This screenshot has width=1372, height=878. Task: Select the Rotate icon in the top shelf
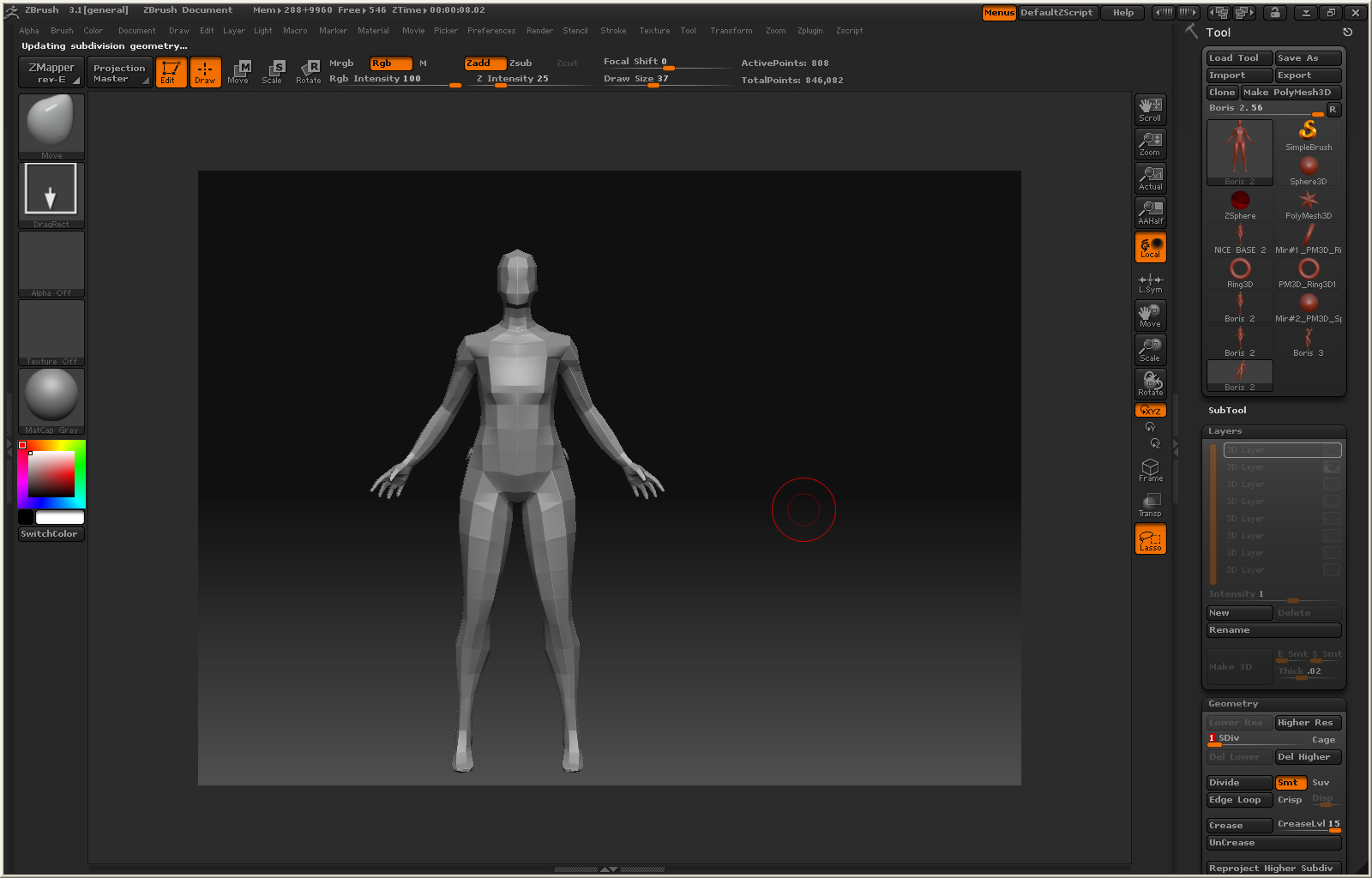pos(308,72)
